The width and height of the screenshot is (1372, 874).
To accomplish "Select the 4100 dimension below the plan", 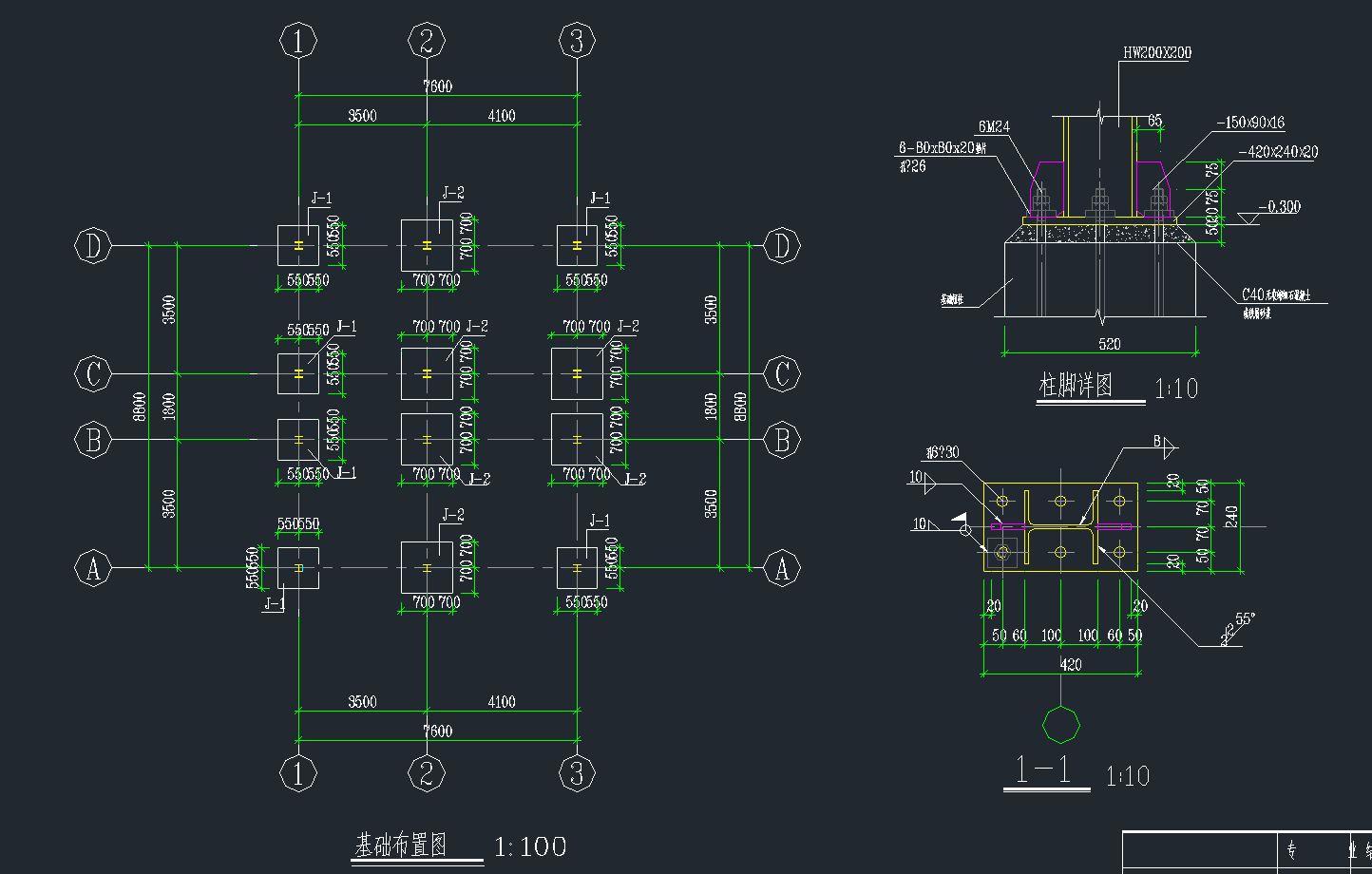I will click(x=501, y=701).
